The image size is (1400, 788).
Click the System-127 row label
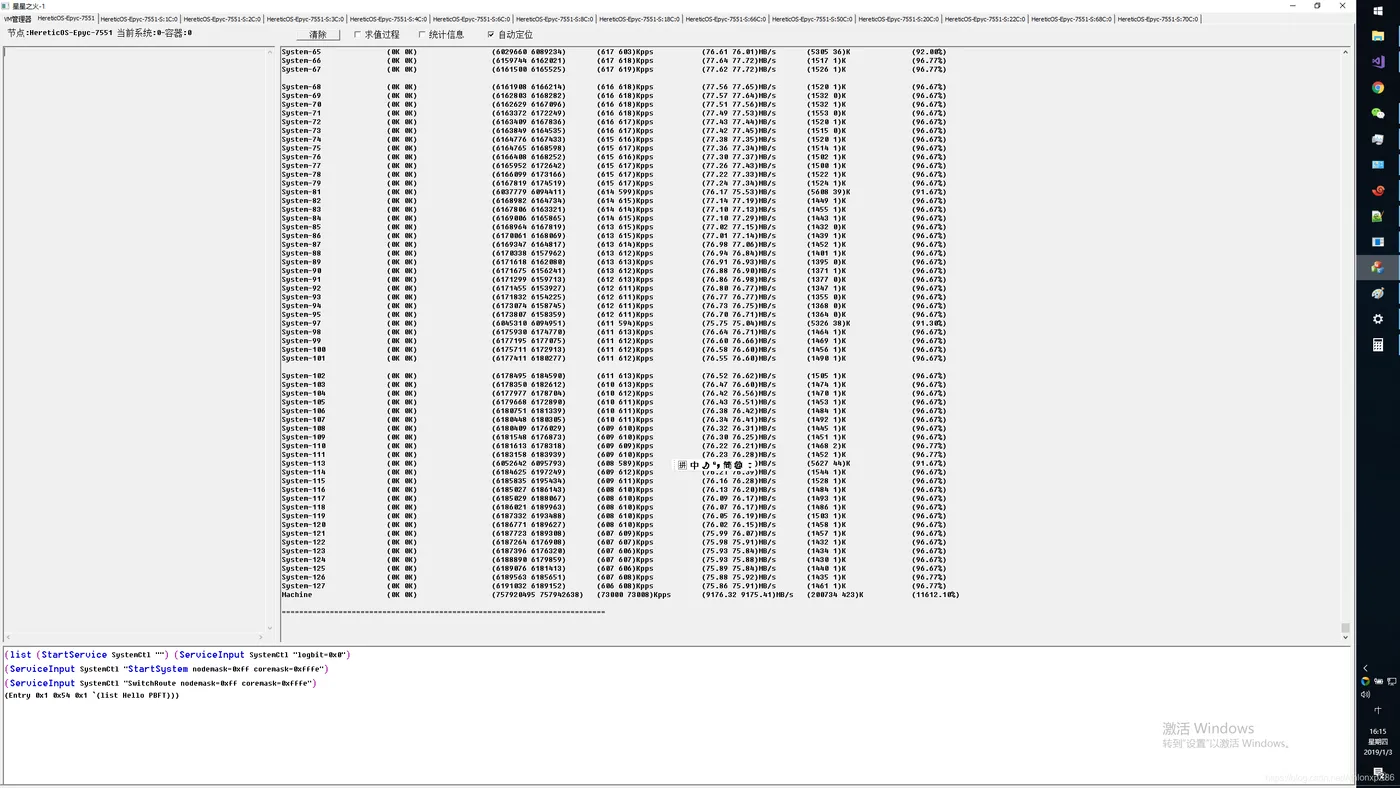pyautogui.click(x=303, y=586)
